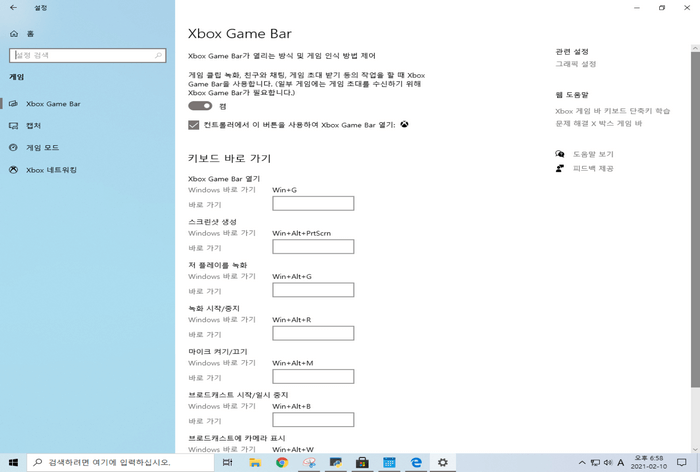Click shortcut field for 브로드캐스트 시작/일시 중지

click(x=313, y=420)
